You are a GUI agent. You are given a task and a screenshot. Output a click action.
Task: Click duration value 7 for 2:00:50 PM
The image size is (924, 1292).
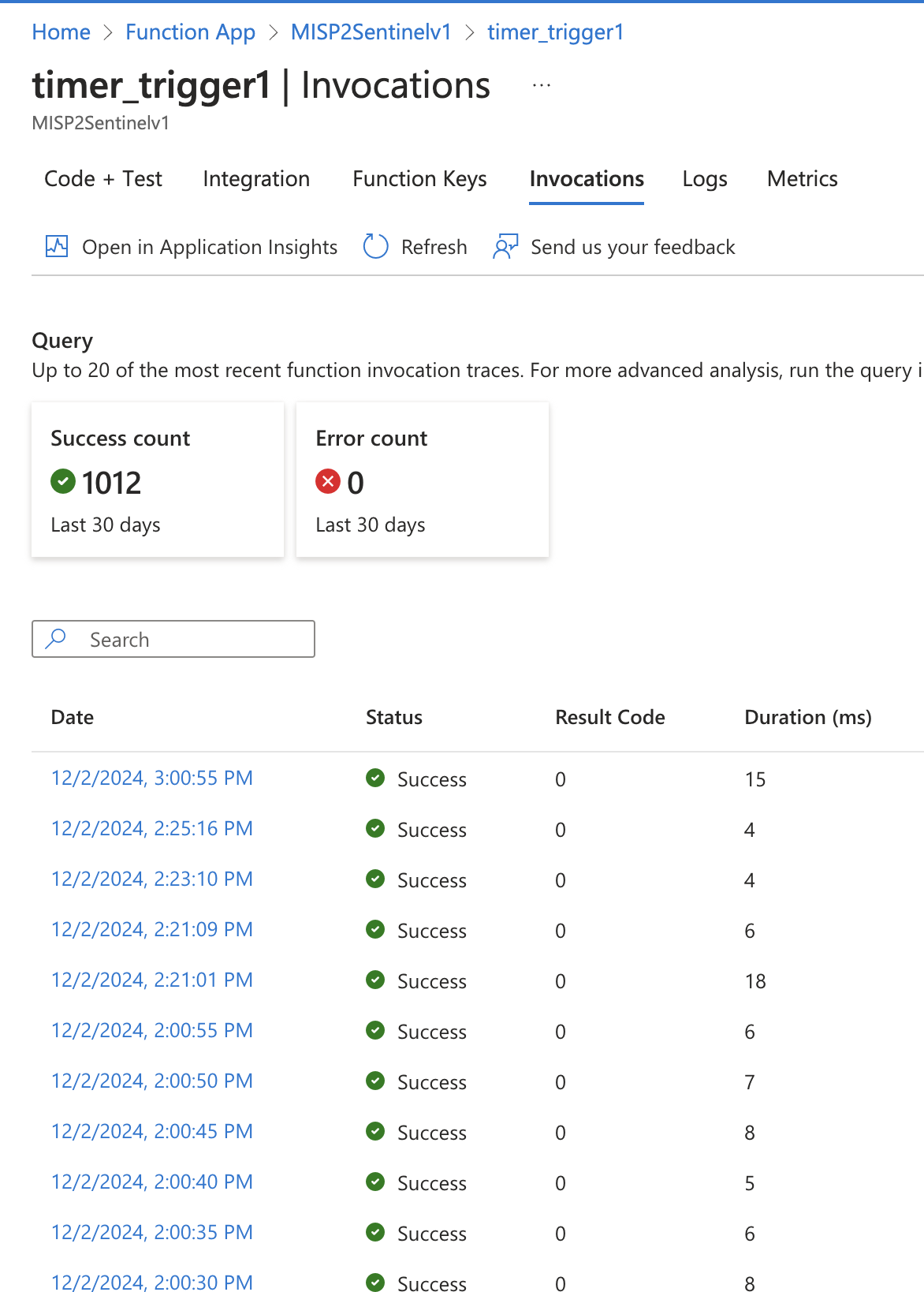[750, 1082]
